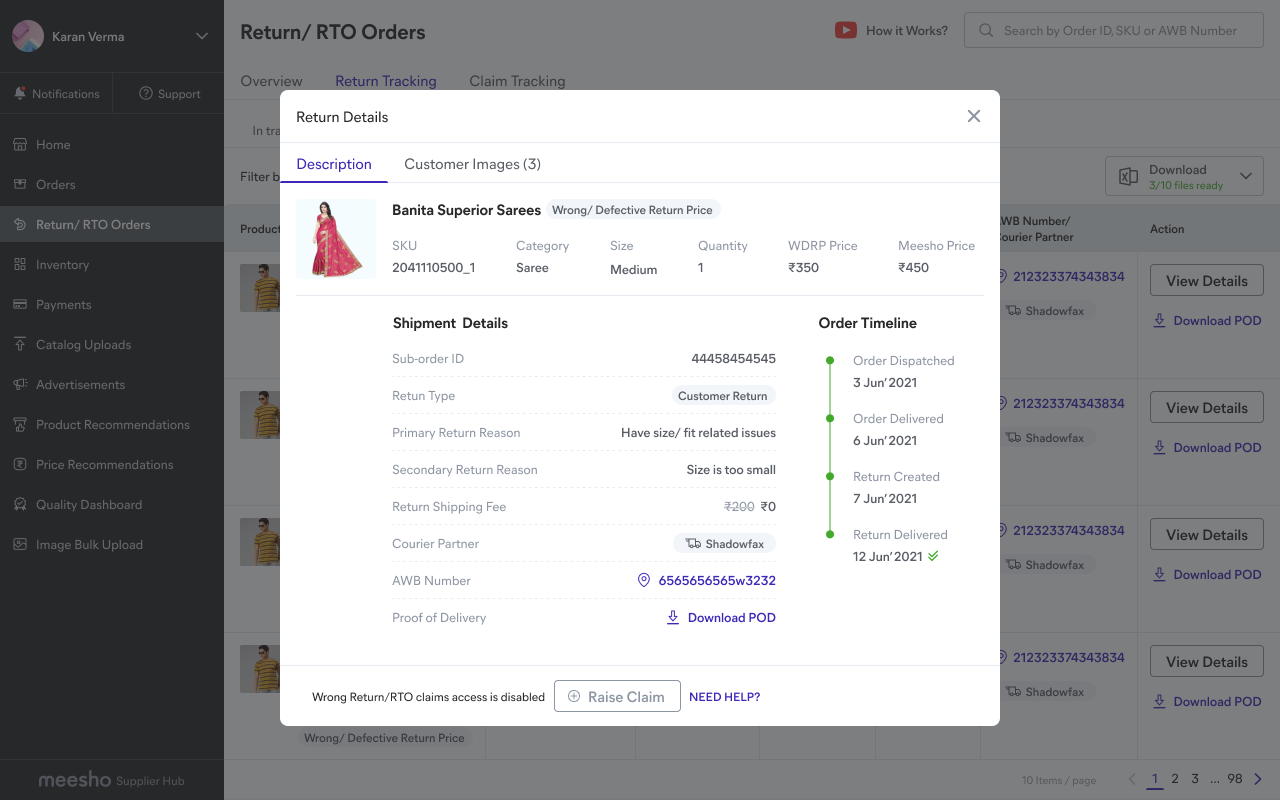Click the Customer Return type badge
The height and width of the screenshot is (800, 1280).
point(723,396)
